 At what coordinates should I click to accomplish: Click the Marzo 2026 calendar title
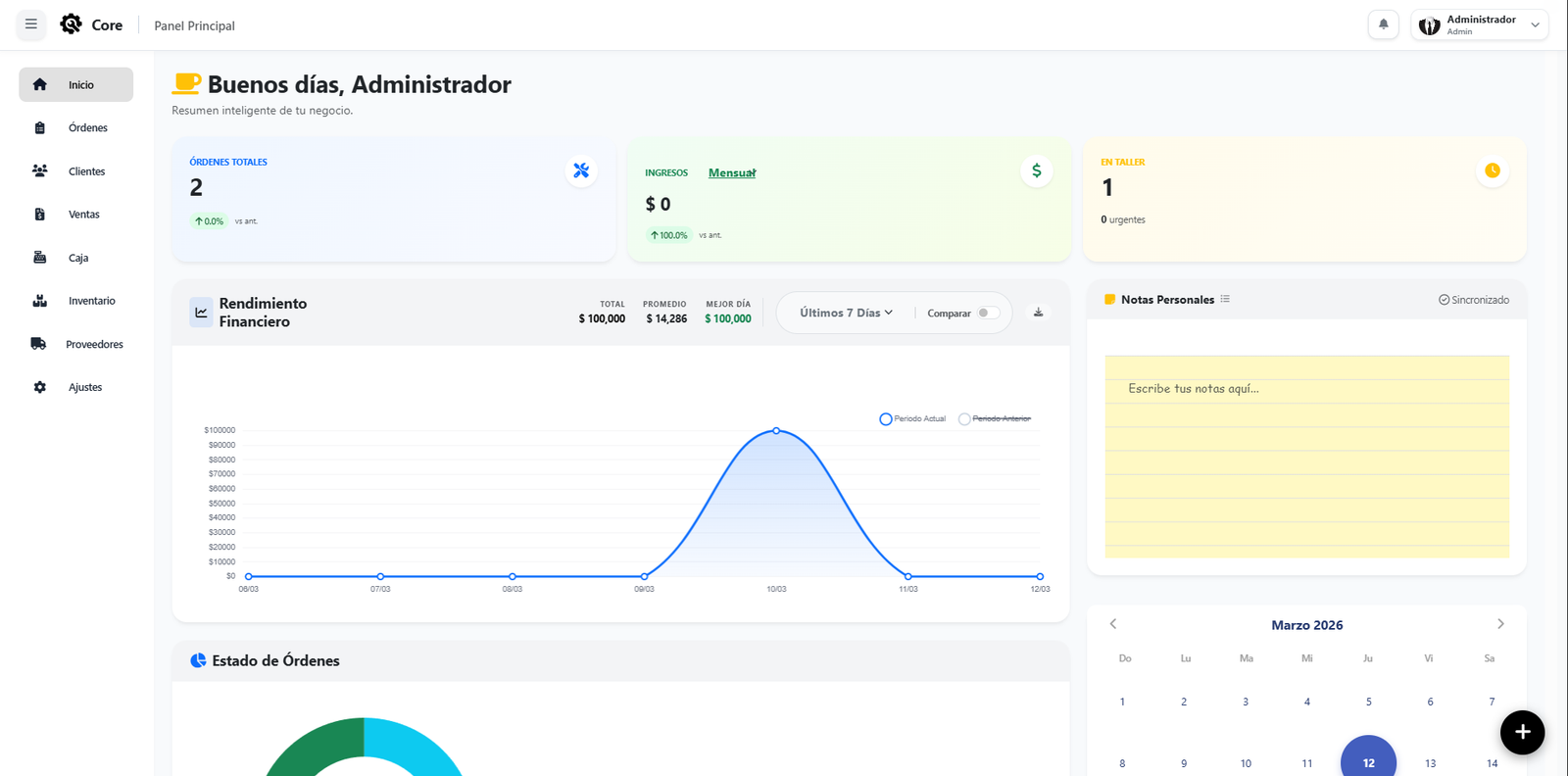click(1307, 625)
